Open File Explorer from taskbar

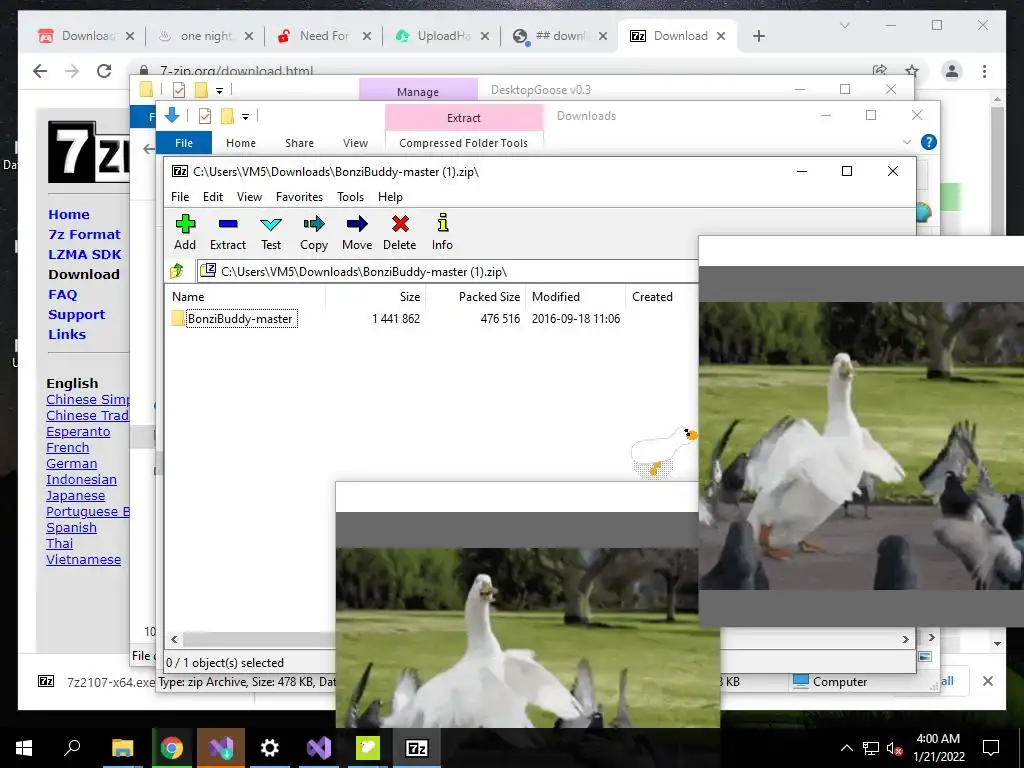tap(122, 748)
